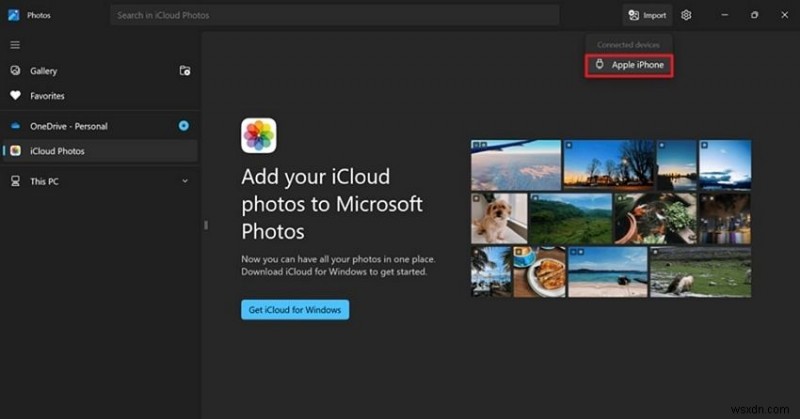
Task: Open the Settings gear icon
Action: click(x=686, y=15)
